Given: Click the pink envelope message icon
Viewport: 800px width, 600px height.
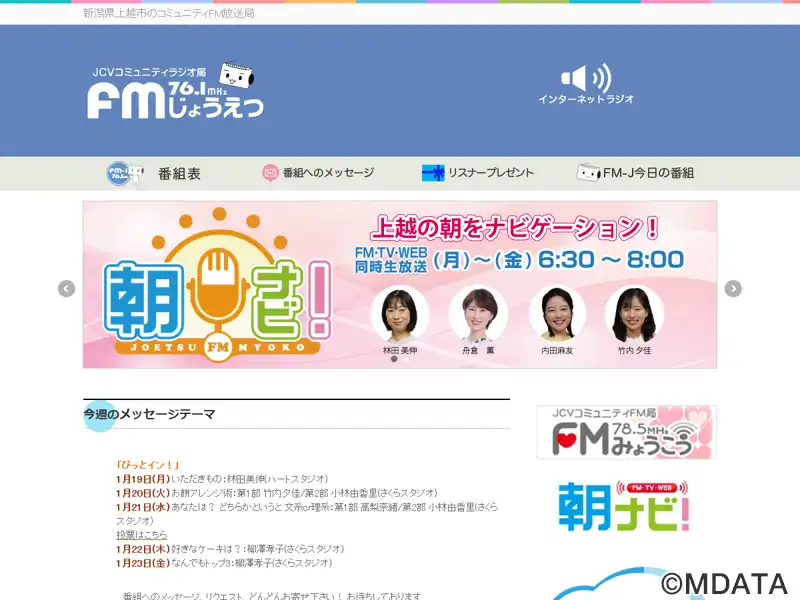Looking at the screenshot, I should [270, 172].
